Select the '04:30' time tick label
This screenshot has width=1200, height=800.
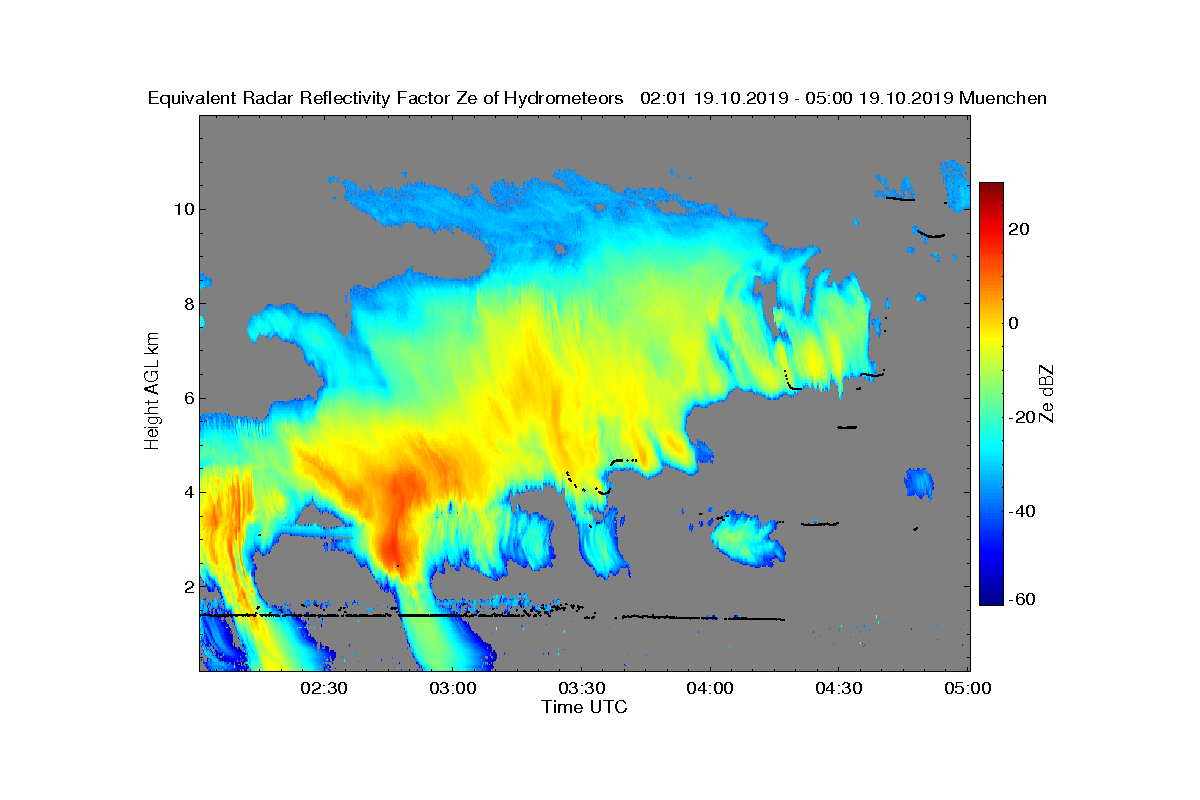click(839, 689)
